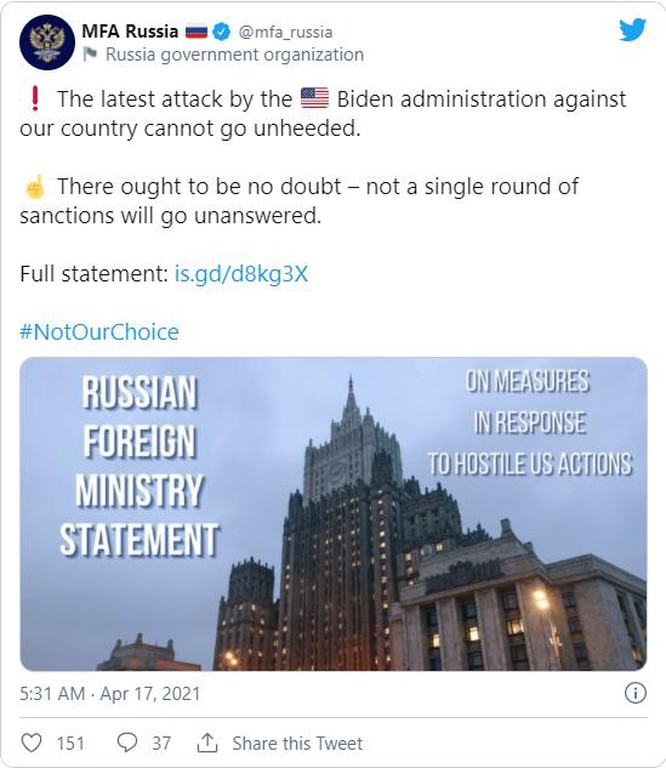
Task: Open the is.gd/d8kg3X statement link
Action: pyautogui.click(x=241, y=273)
